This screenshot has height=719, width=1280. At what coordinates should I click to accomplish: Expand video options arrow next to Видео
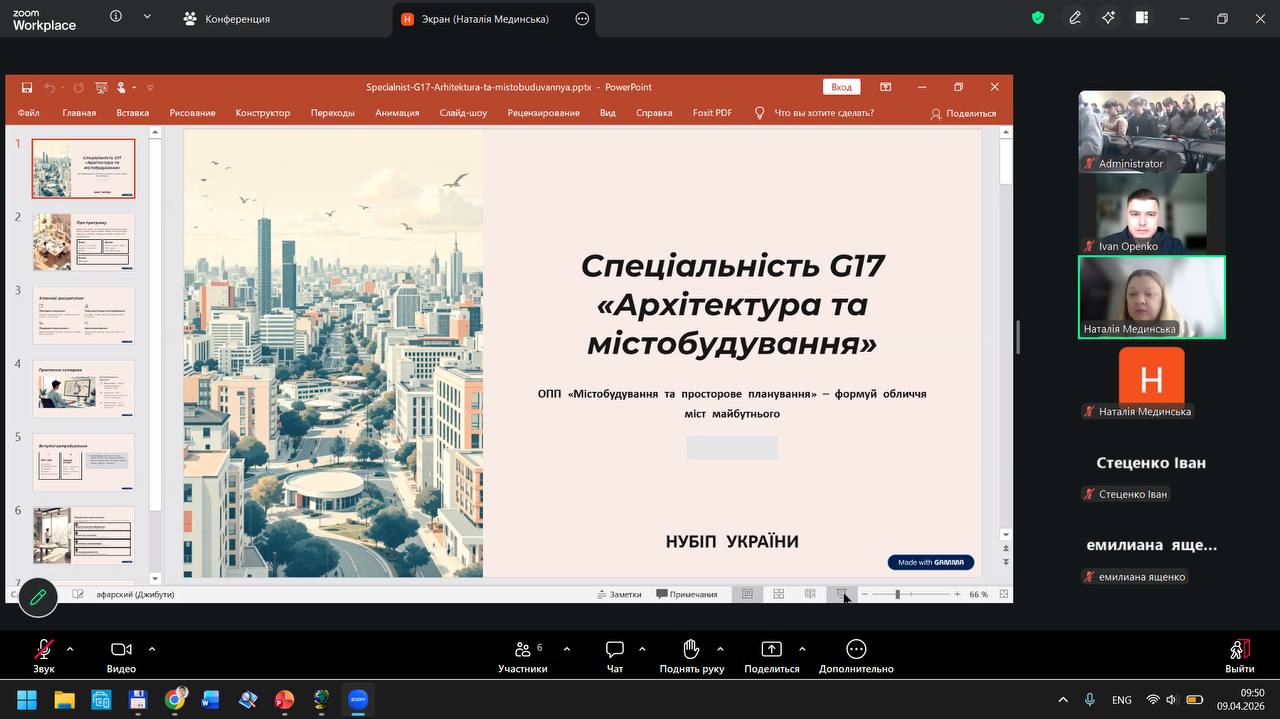(x=152, y=649)
